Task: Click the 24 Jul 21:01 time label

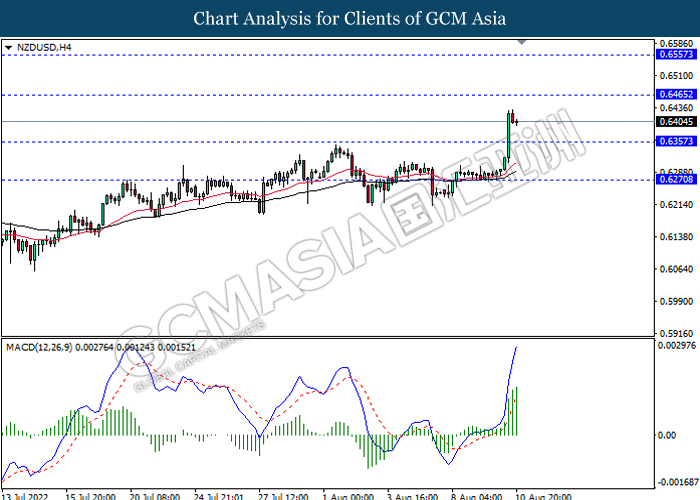Action: point(219,496)
